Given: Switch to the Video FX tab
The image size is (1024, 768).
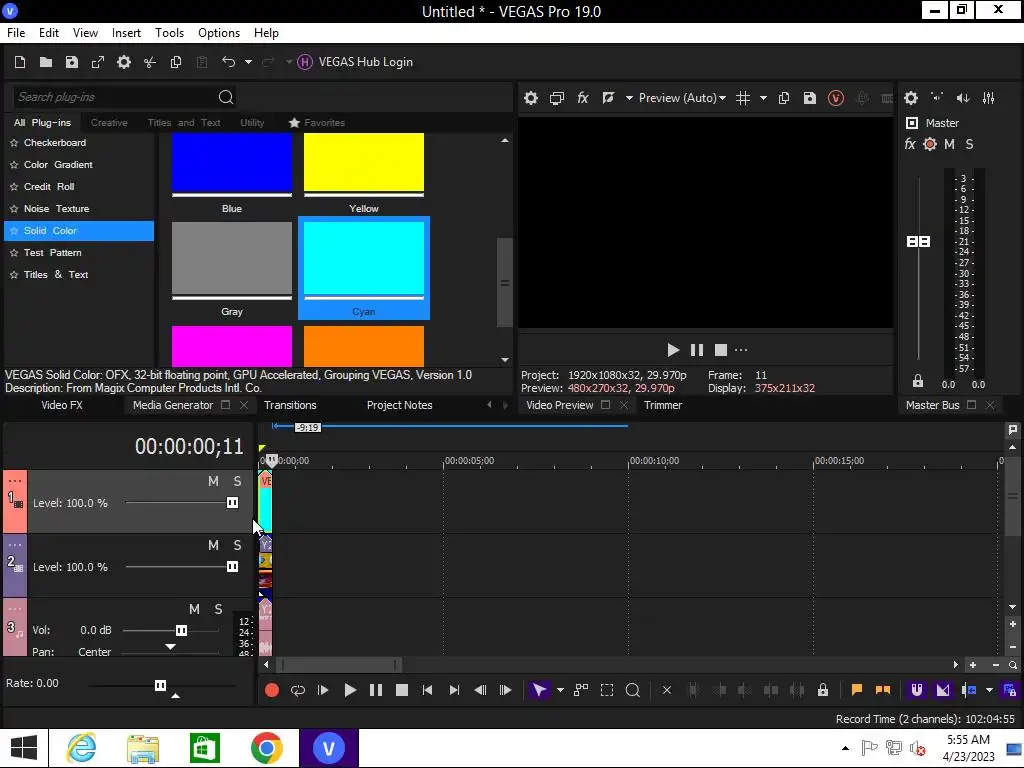Looking at the screenshot, I should coord(62,405).
